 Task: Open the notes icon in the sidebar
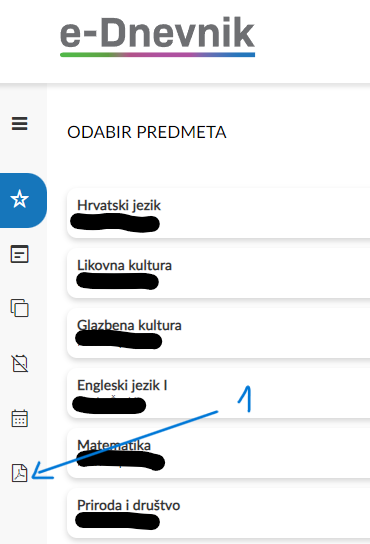coord(19,254)
